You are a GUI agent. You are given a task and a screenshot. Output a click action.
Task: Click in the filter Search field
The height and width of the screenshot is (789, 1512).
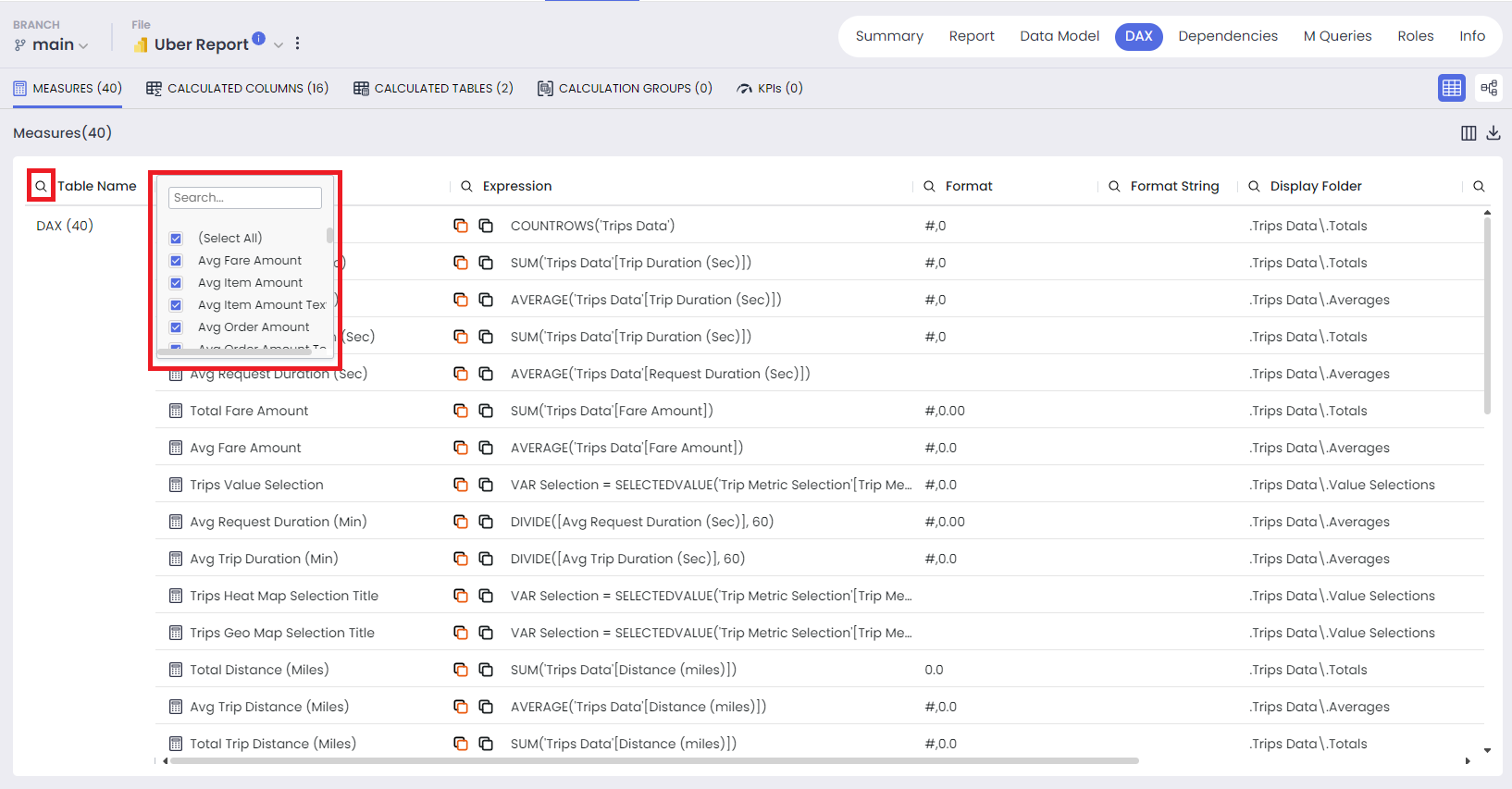click(245, 197)
